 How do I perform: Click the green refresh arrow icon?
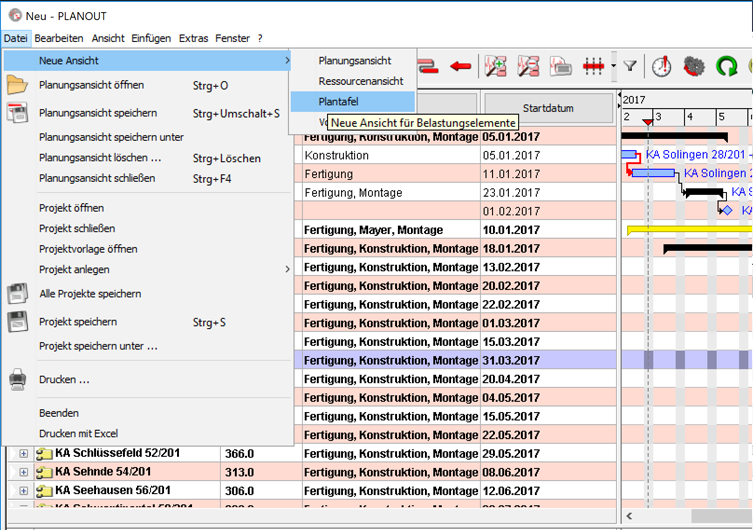726,66
